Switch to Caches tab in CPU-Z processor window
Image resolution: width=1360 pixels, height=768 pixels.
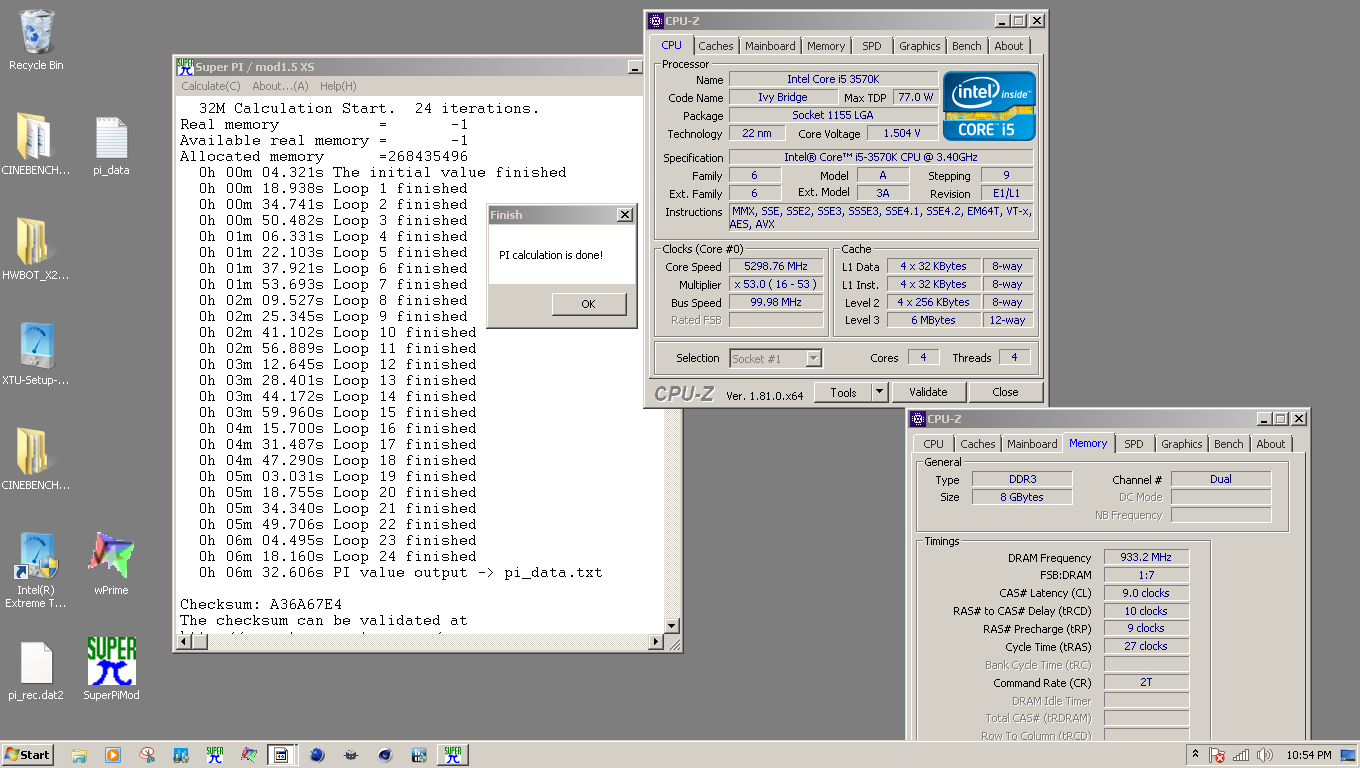pos(716,46)
